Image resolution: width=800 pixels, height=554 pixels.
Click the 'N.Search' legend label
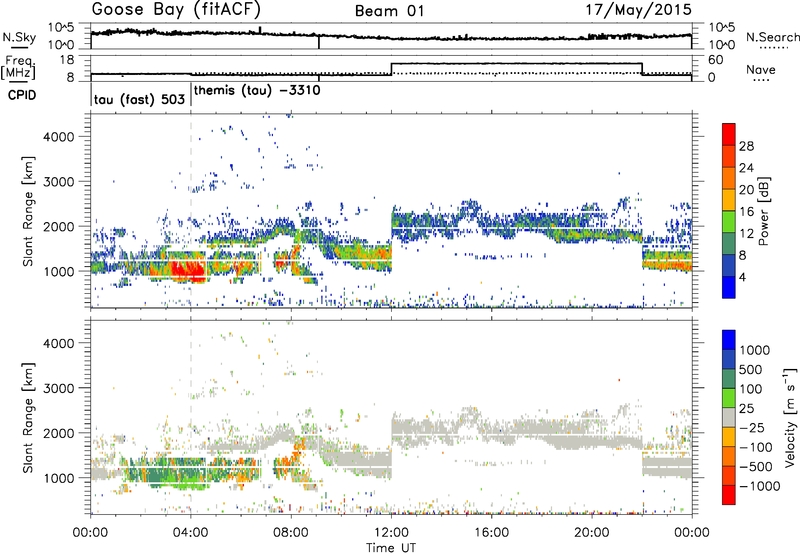773,37
